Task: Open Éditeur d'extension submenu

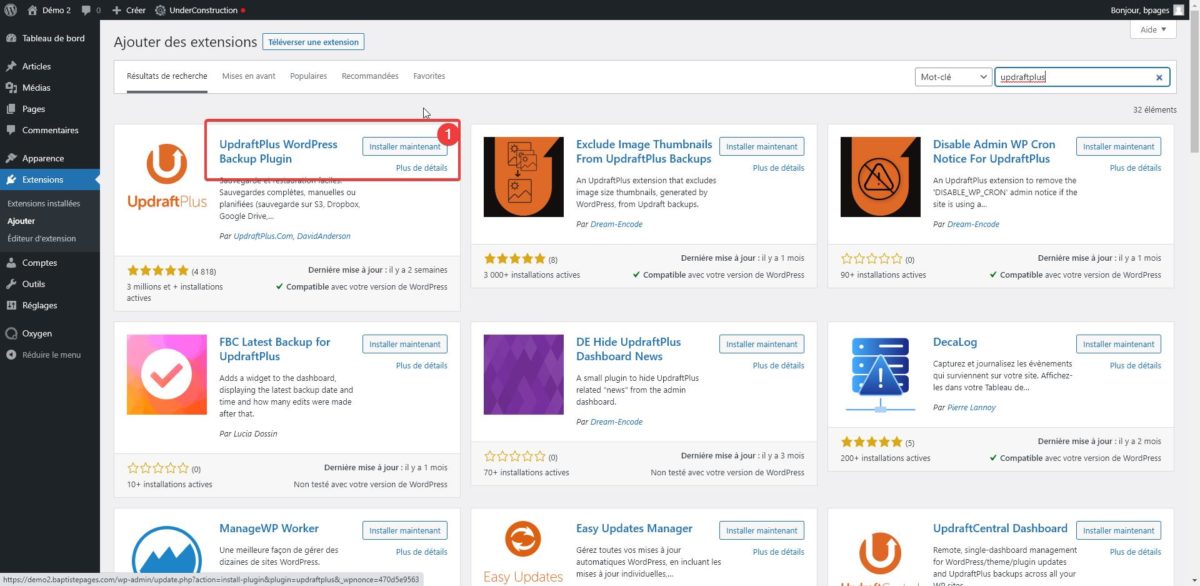Action: 41,238
